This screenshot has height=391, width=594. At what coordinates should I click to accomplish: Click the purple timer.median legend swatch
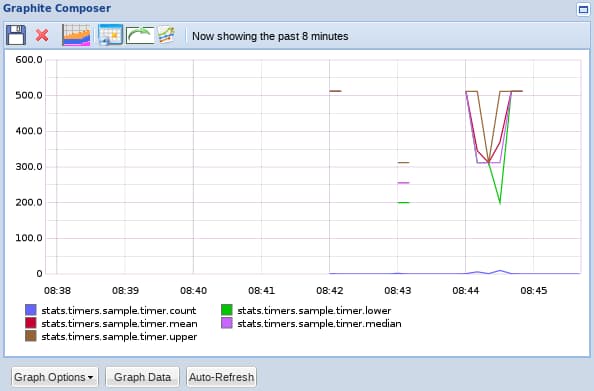(227, 323)
